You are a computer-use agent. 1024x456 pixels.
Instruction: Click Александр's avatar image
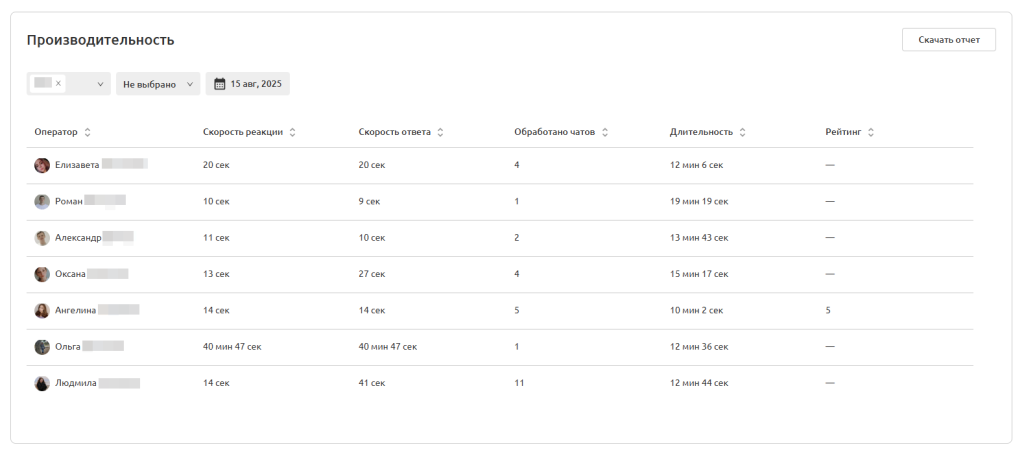coord(42,238)
